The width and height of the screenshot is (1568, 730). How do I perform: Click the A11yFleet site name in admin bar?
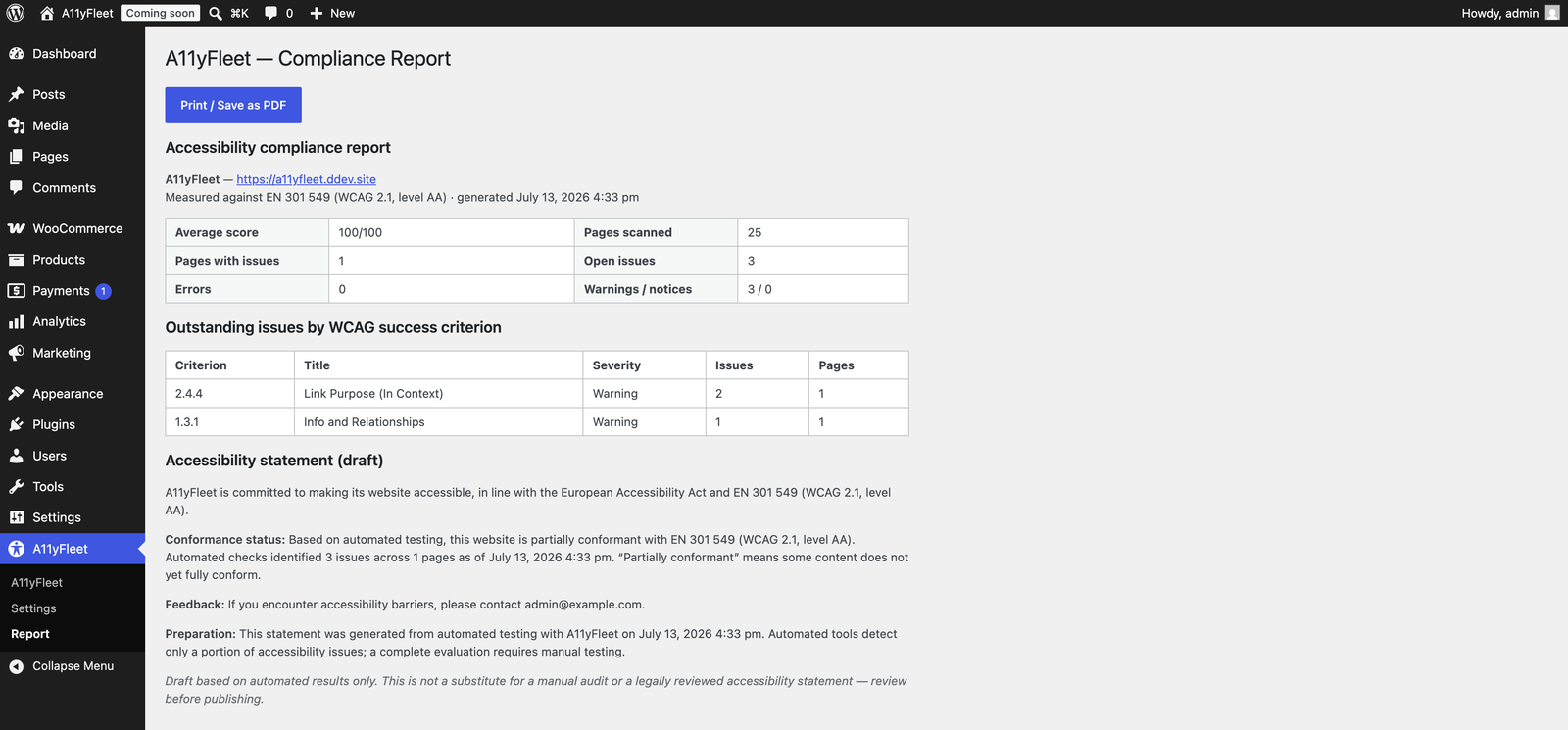[x=87, y=13]
